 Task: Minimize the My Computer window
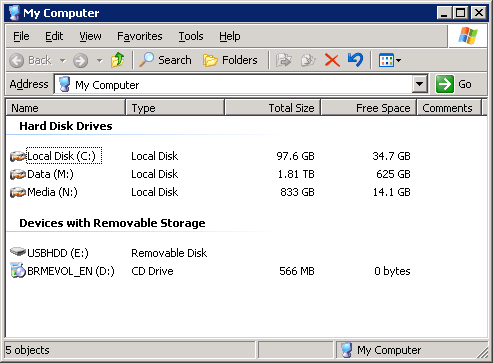coord(444,13)
